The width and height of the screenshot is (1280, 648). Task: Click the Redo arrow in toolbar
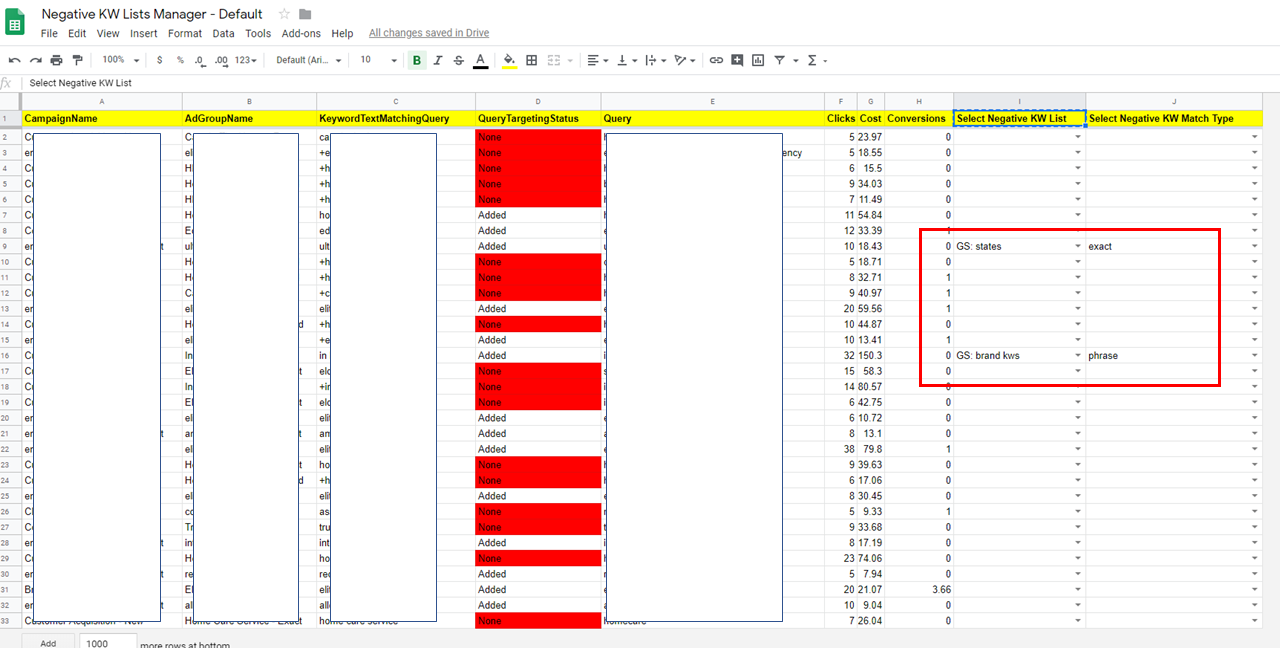36,60
